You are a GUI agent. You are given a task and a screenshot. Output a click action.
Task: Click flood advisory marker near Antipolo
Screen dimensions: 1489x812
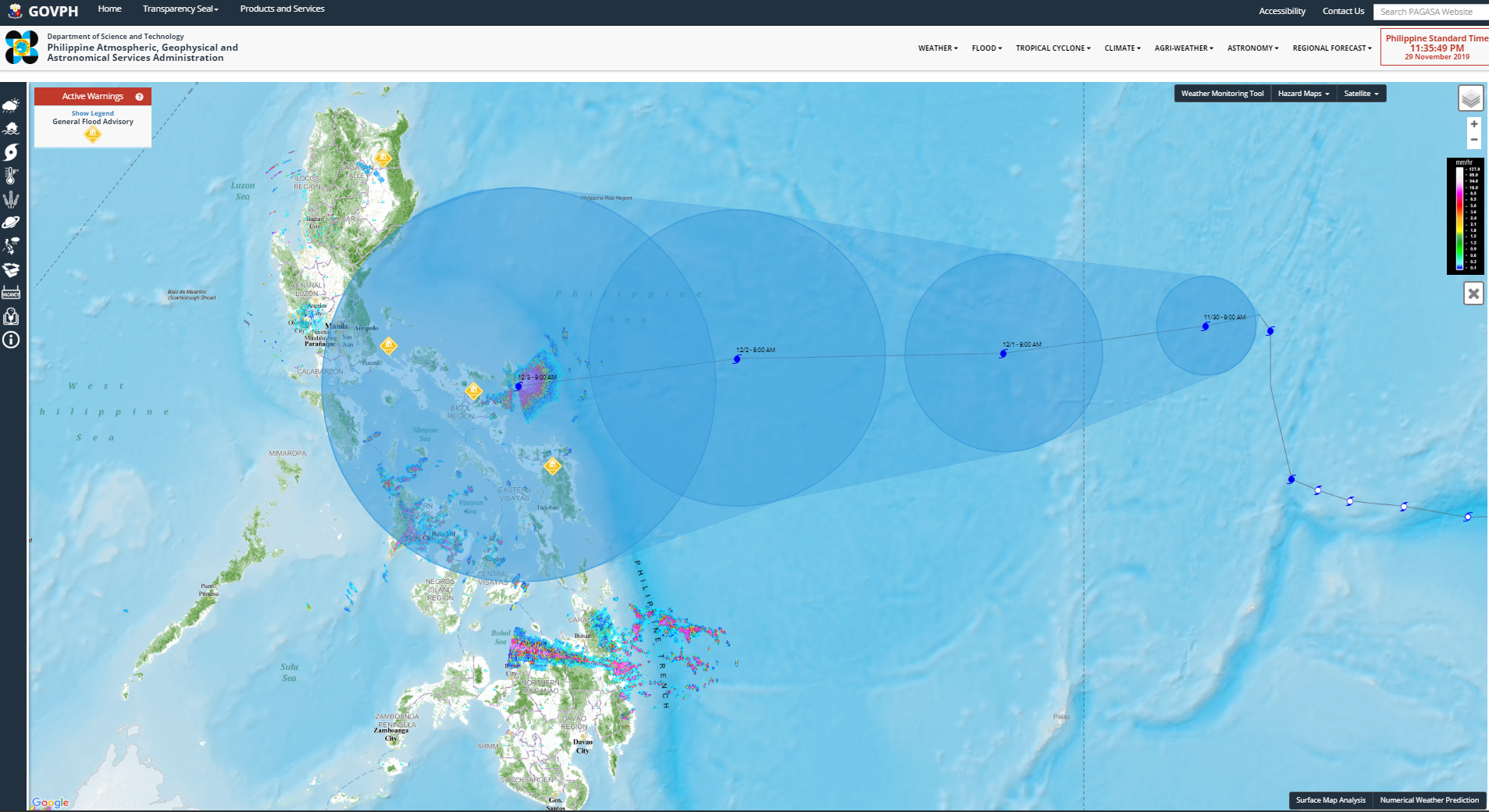(388, 345)
